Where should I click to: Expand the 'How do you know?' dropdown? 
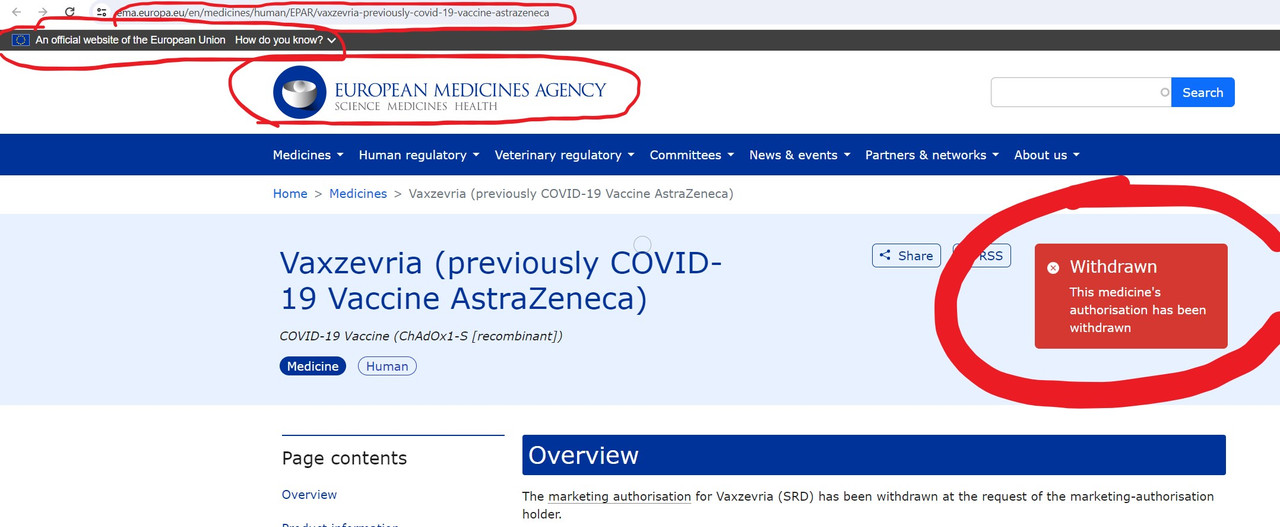(x=285, y=40)
